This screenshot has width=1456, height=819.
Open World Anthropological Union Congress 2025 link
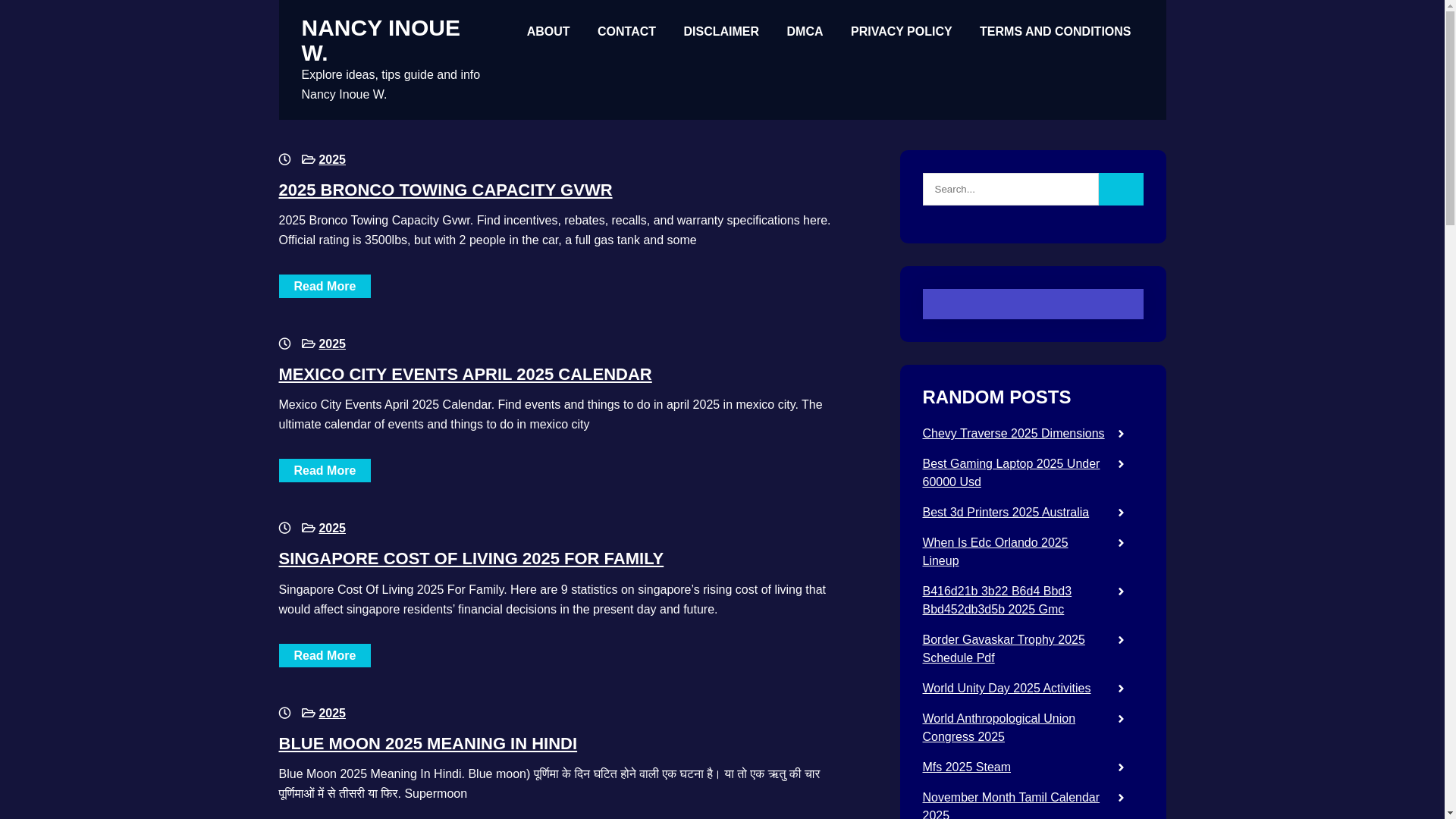[998, 728]
